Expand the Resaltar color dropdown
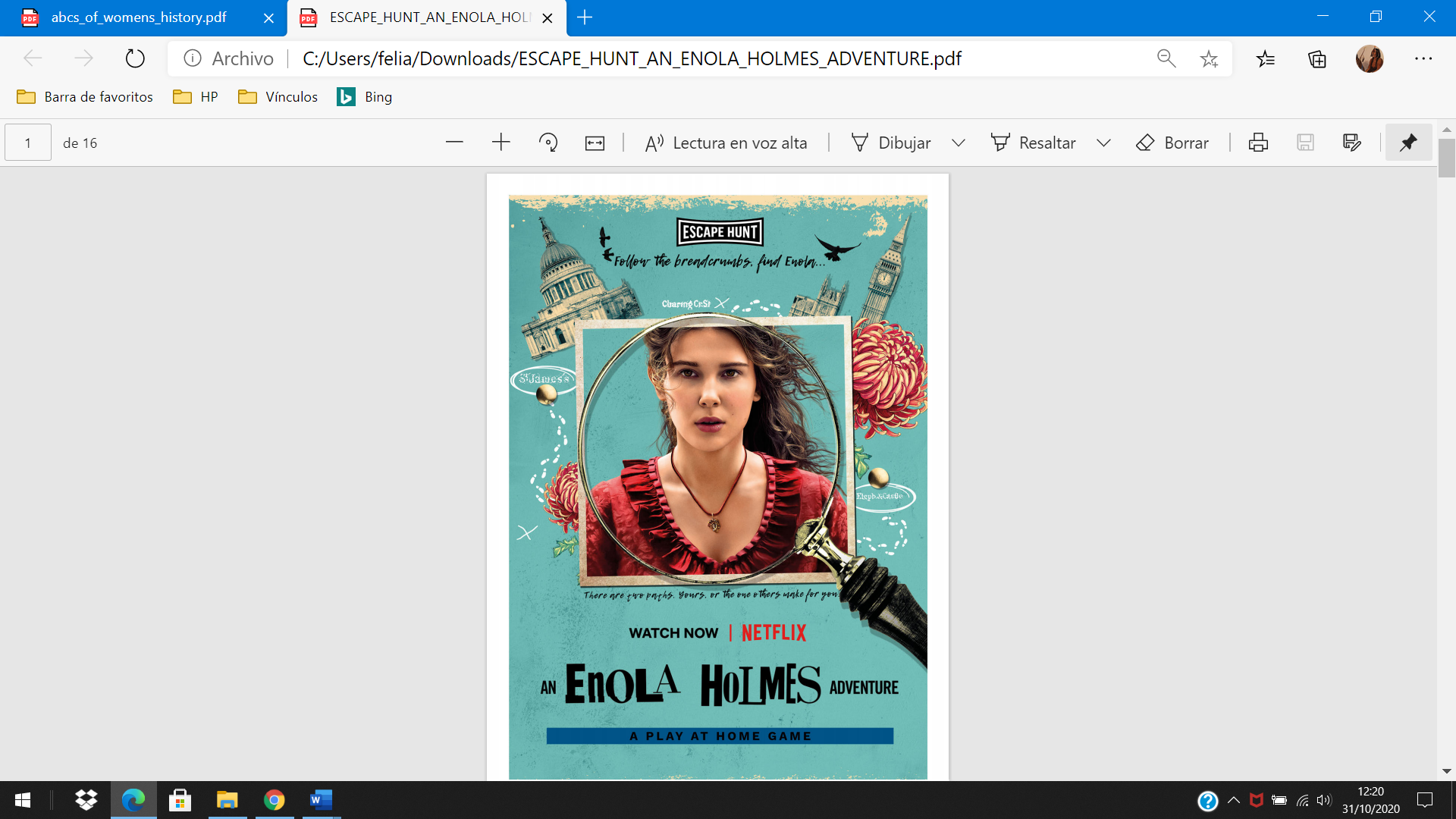Viewport: 1456px width, 819px height. coord(1103,143)
